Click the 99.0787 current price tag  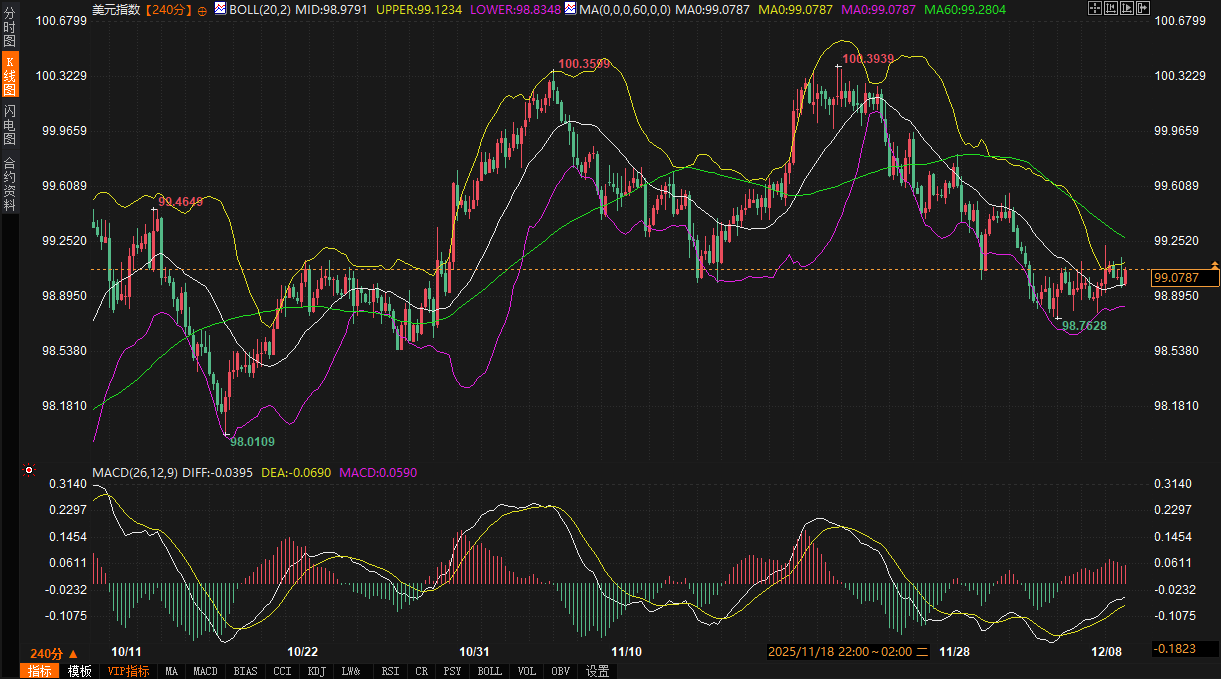(1176, 277)
